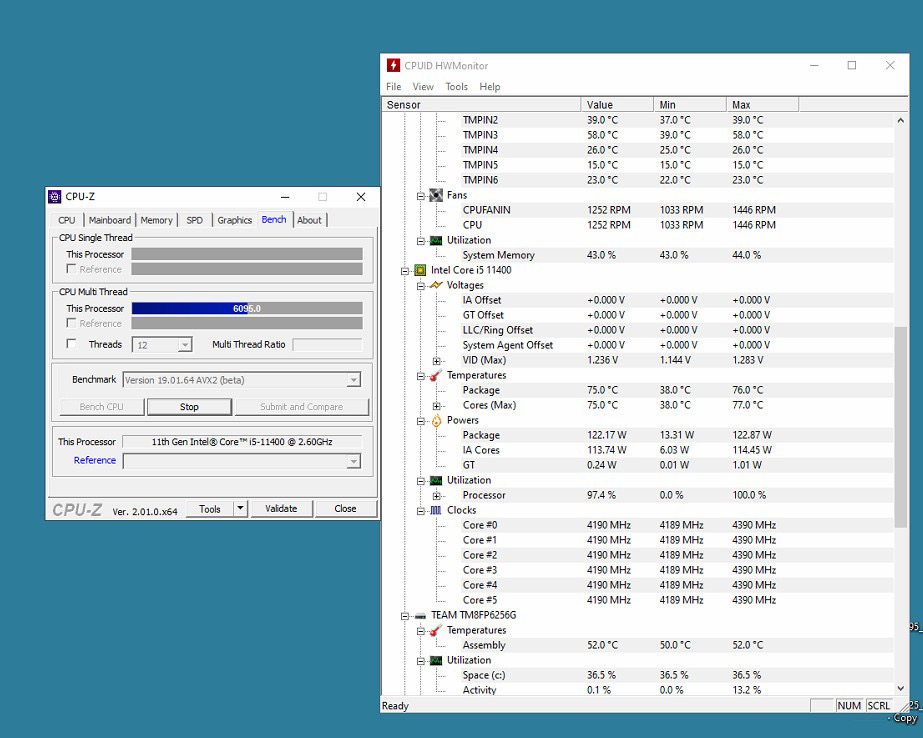The height and width of the screenshot is (738, 923).
Task: Click the Temperatures icon under Intel Core i5
Action: [x=436, y=375]
